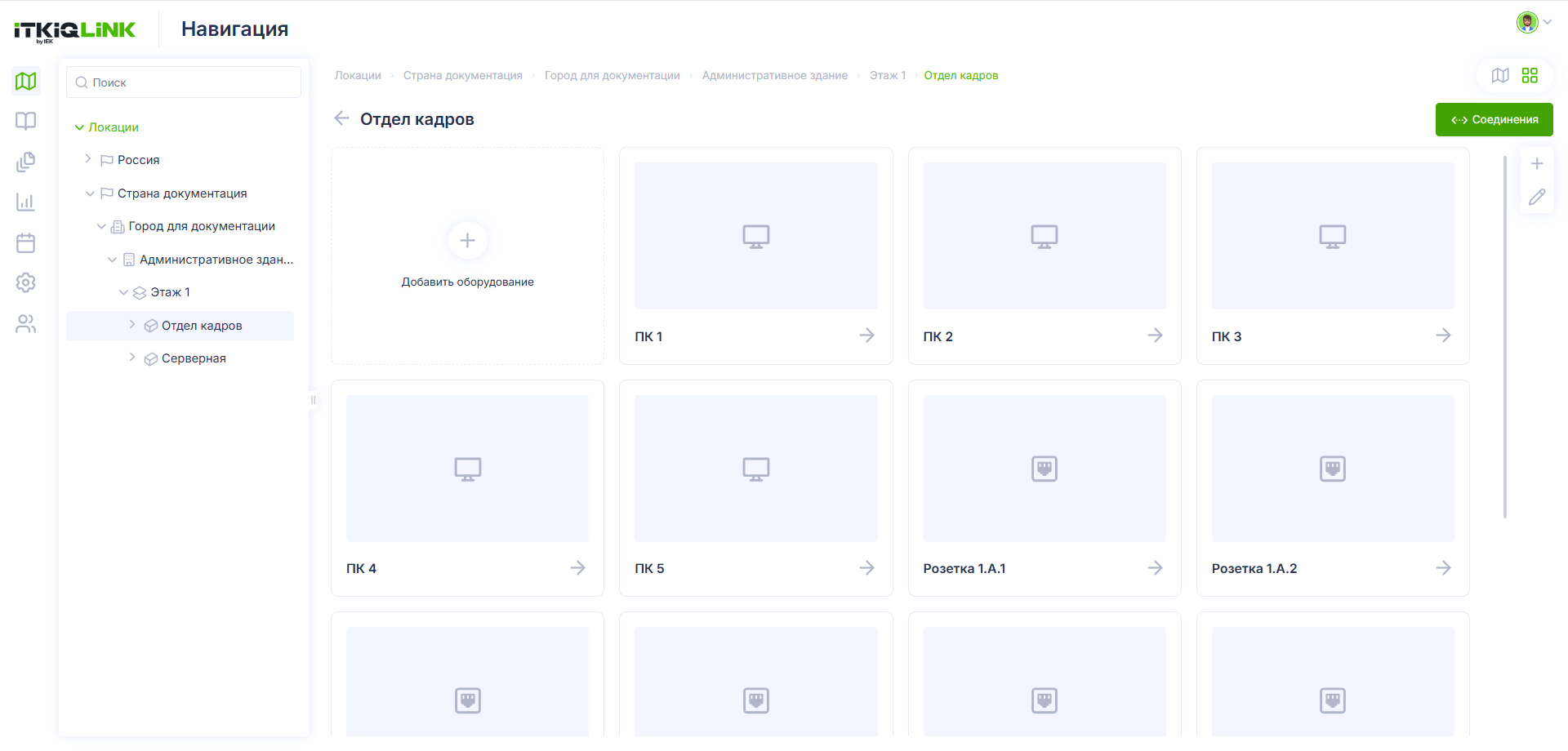Expand the Отдел кадров tree chevron
Screen dimensions: 1568x751
[132, 325]
